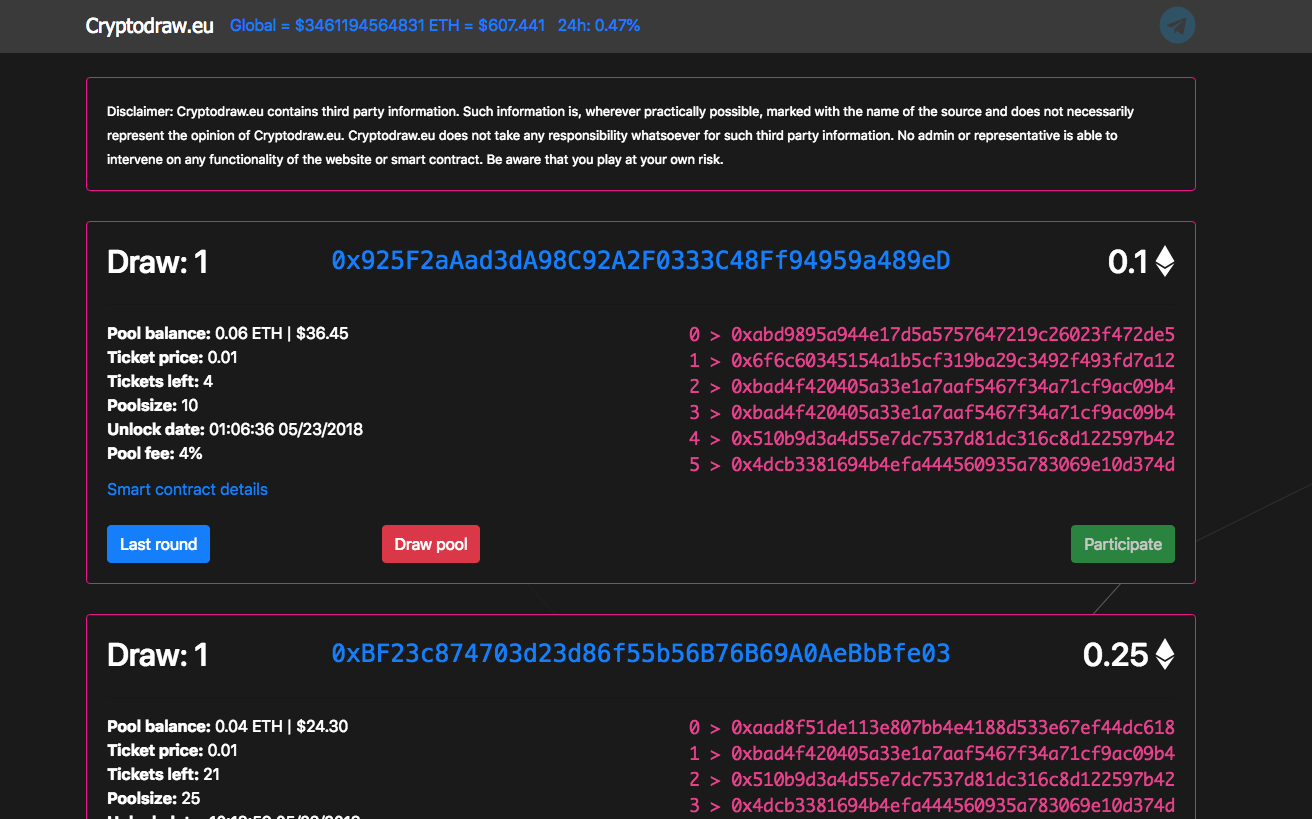Go to the Cryptodraw.eu home logo
1312x819 pixels.
(149, 26)
